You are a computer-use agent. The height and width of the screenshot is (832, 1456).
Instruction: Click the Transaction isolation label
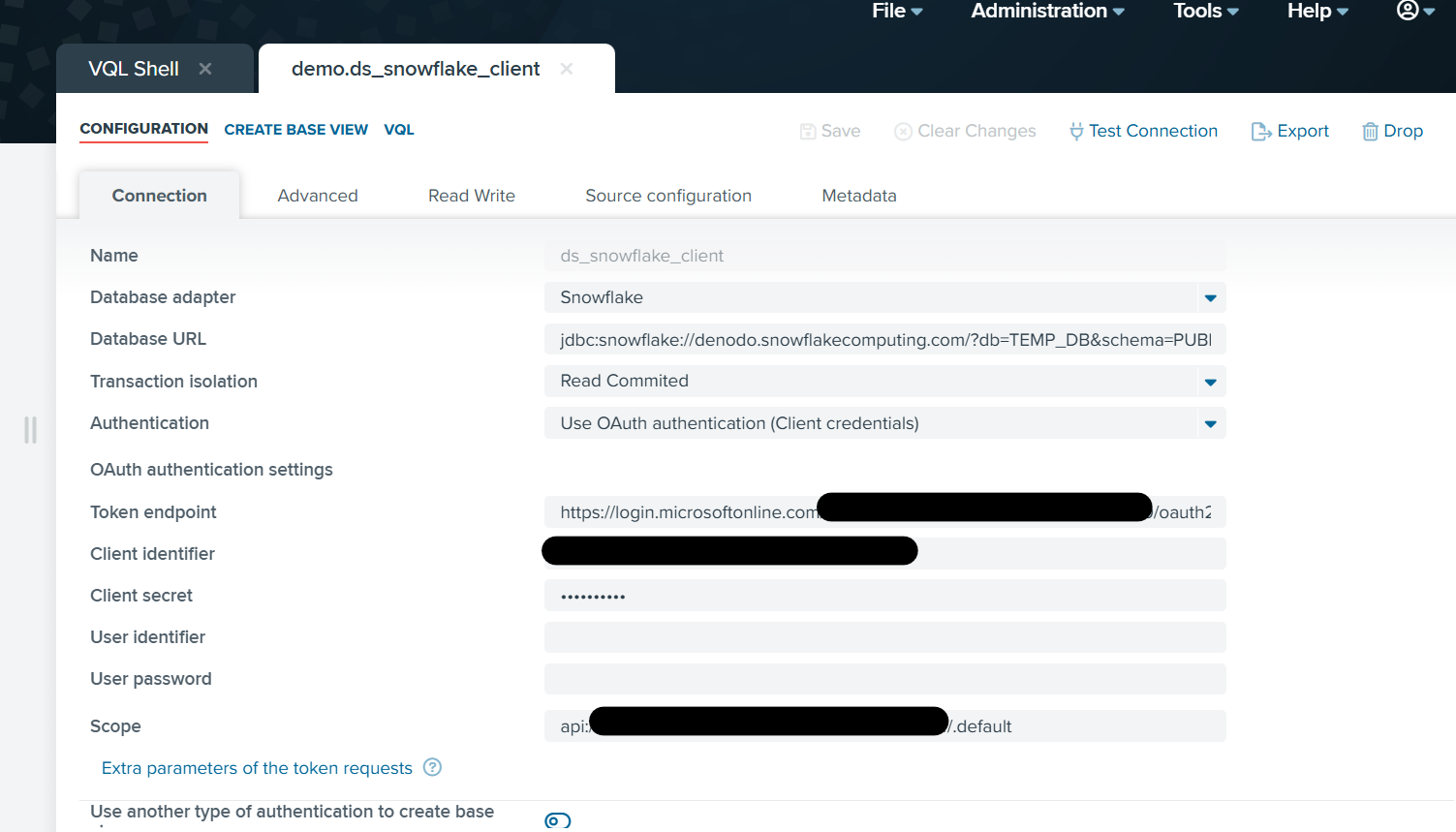coord(173,382)
